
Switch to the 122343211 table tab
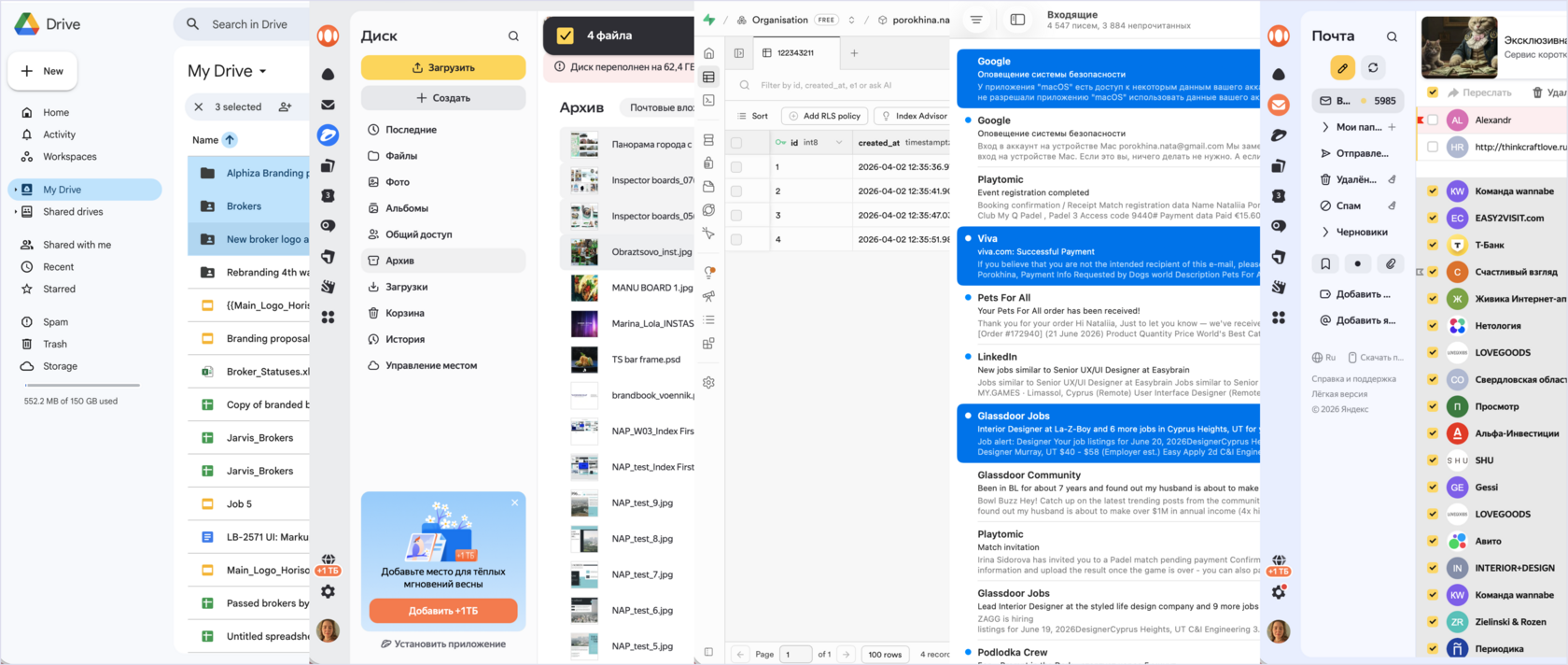click(789, 53)
